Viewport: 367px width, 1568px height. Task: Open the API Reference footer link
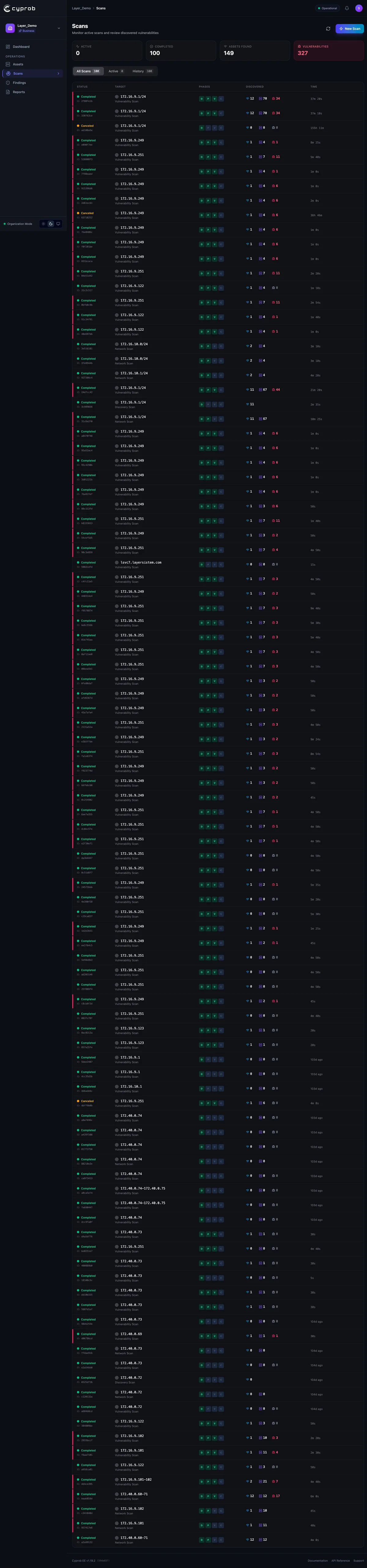point(341,1561)
